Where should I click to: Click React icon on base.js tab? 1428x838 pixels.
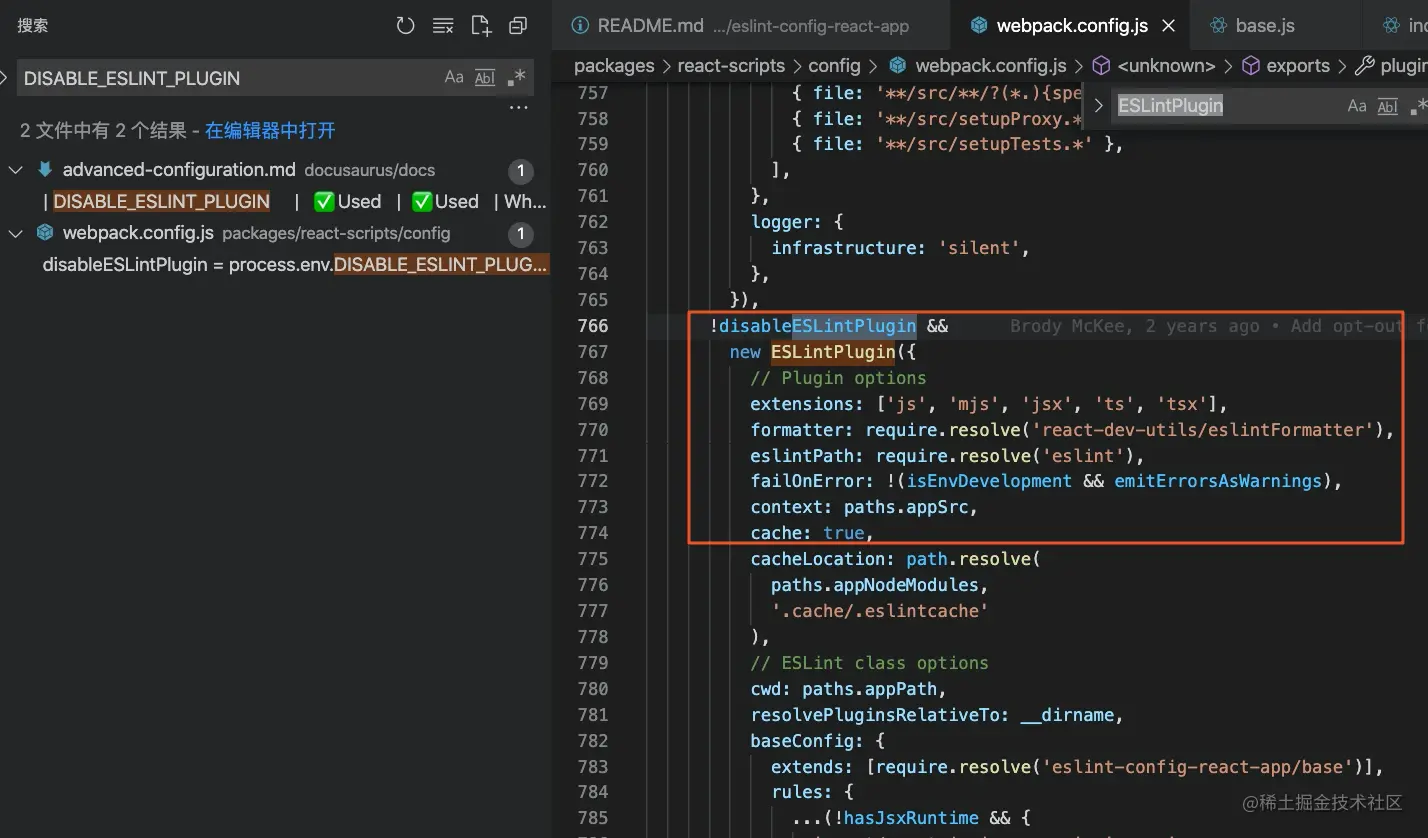[1217, 26]
